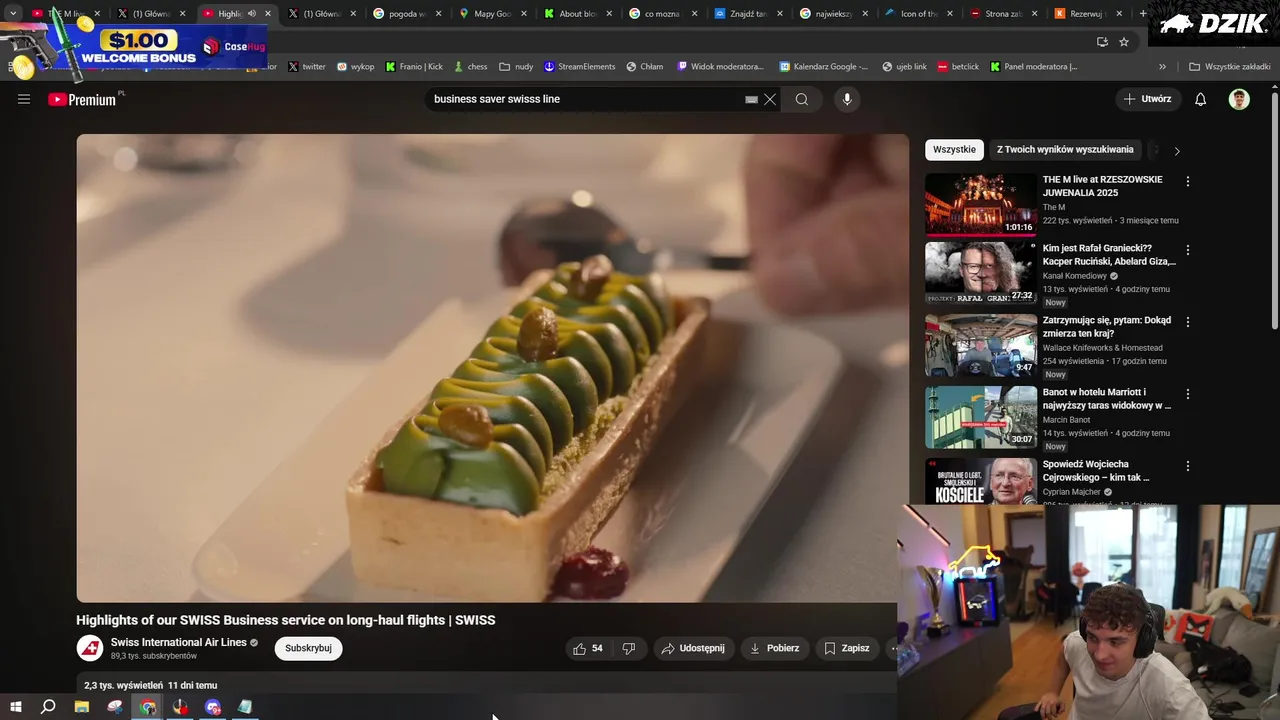Show more bookmarks with double chevron
The height and width of the screenshot is (720, 1280).
click(1162, 67)
